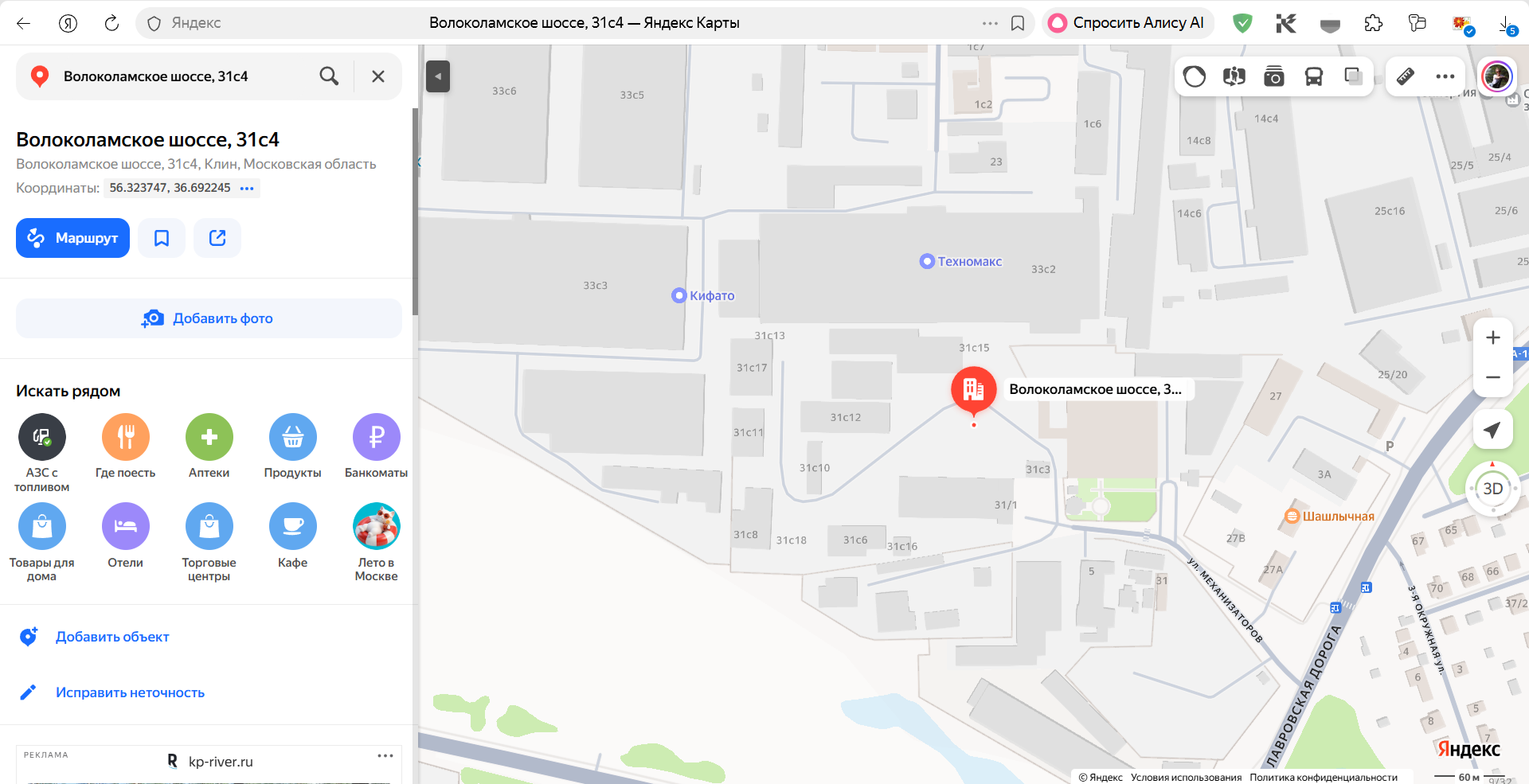This screenshot has height=784, width=1529.
Task: Share this address using the share icon
Action: tap(217, 238)
